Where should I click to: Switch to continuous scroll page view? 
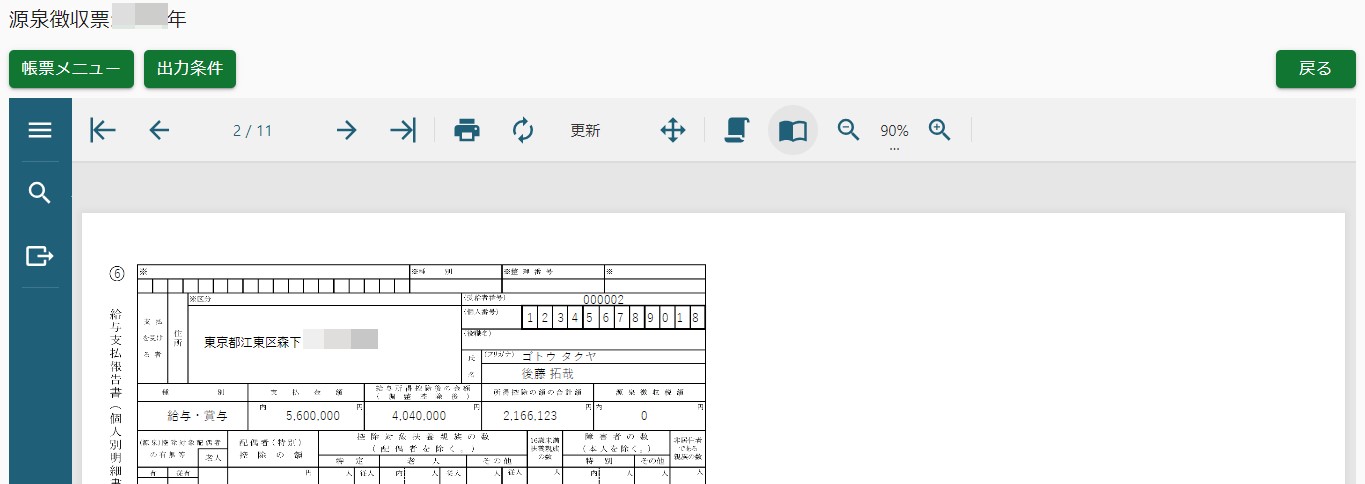click(x=737, y=130)
